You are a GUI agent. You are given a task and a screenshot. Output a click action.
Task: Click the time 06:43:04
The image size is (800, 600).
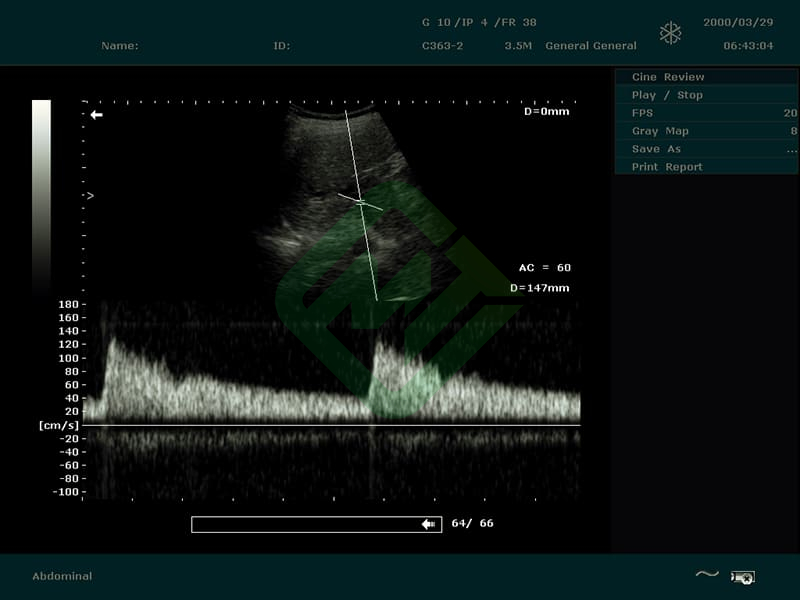point(748,46)
